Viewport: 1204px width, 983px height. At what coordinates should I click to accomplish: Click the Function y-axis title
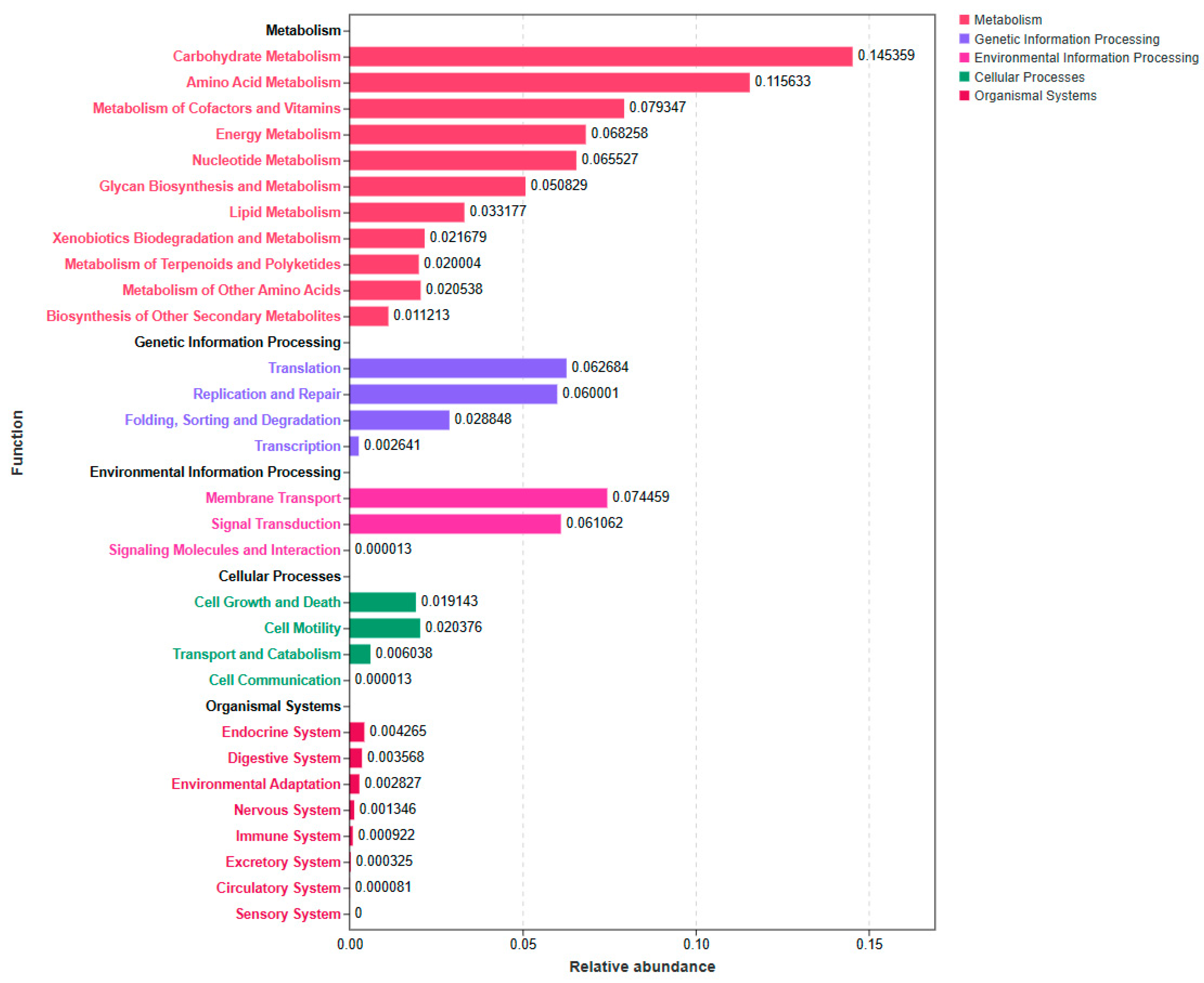18,443
